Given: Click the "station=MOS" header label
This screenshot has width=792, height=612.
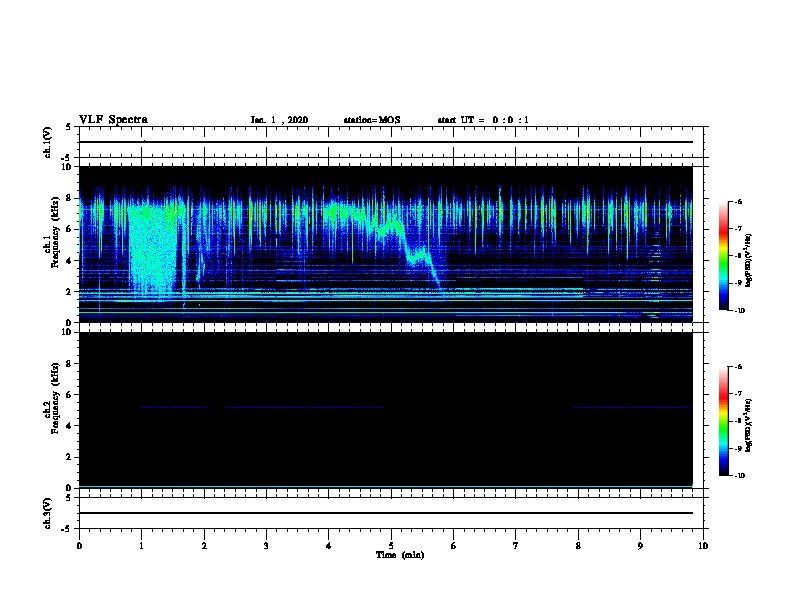Looking at the screenshot, I should pos(372,120).
